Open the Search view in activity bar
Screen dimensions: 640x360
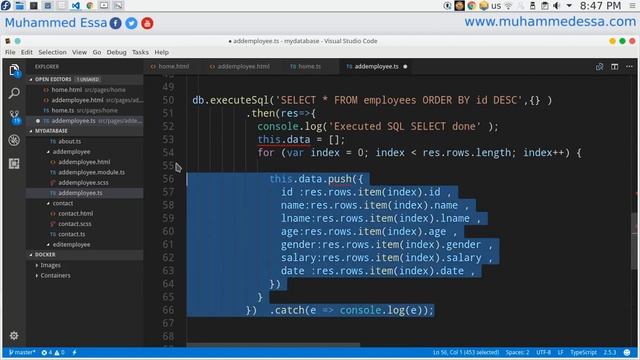(x=14, y=93)
